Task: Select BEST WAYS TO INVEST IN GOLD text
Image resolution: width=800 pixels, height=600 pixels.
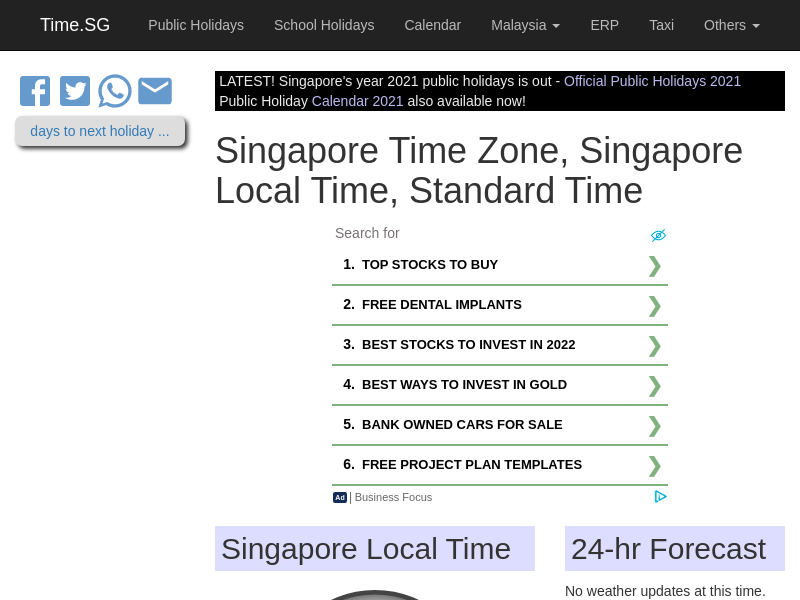Action: click(464, 384)
